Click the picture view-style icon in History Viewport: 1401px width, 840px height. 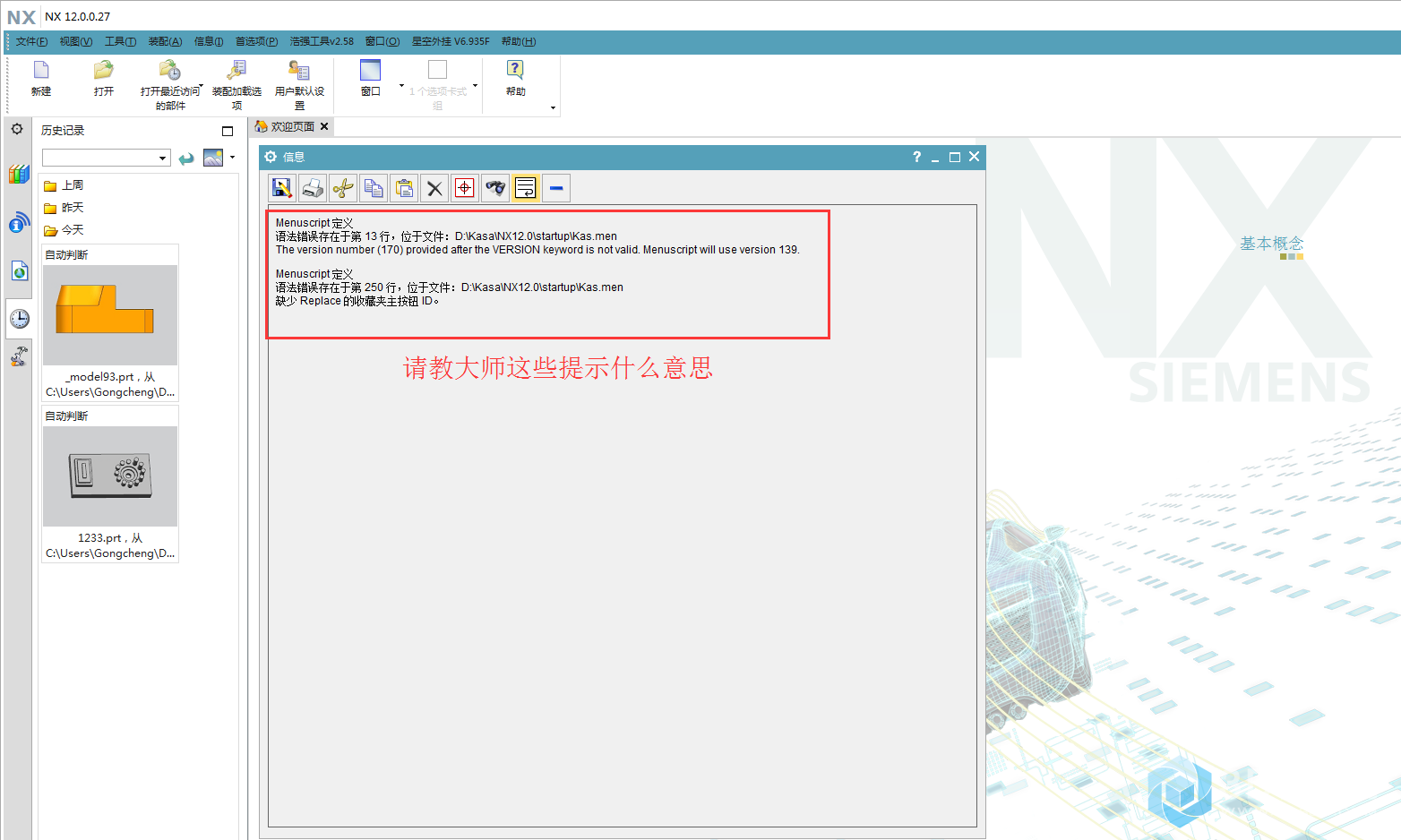pos(213,158)
